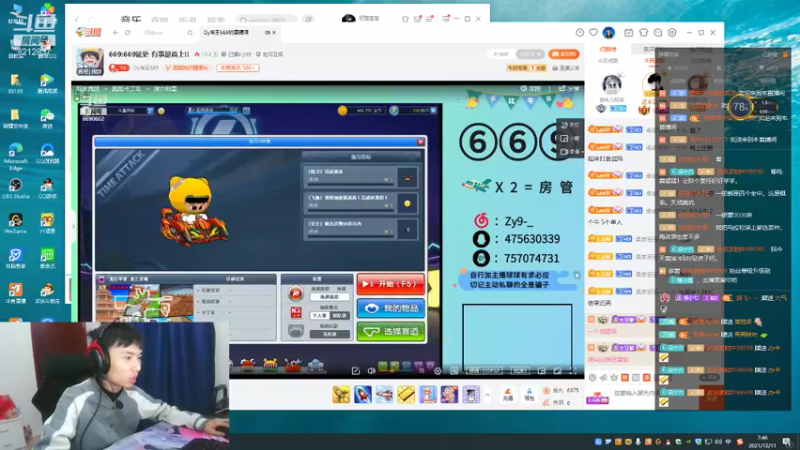Select 个人赛 mode in game settings
This screenshot has width=800, height=450.
(x=319, y=316)
